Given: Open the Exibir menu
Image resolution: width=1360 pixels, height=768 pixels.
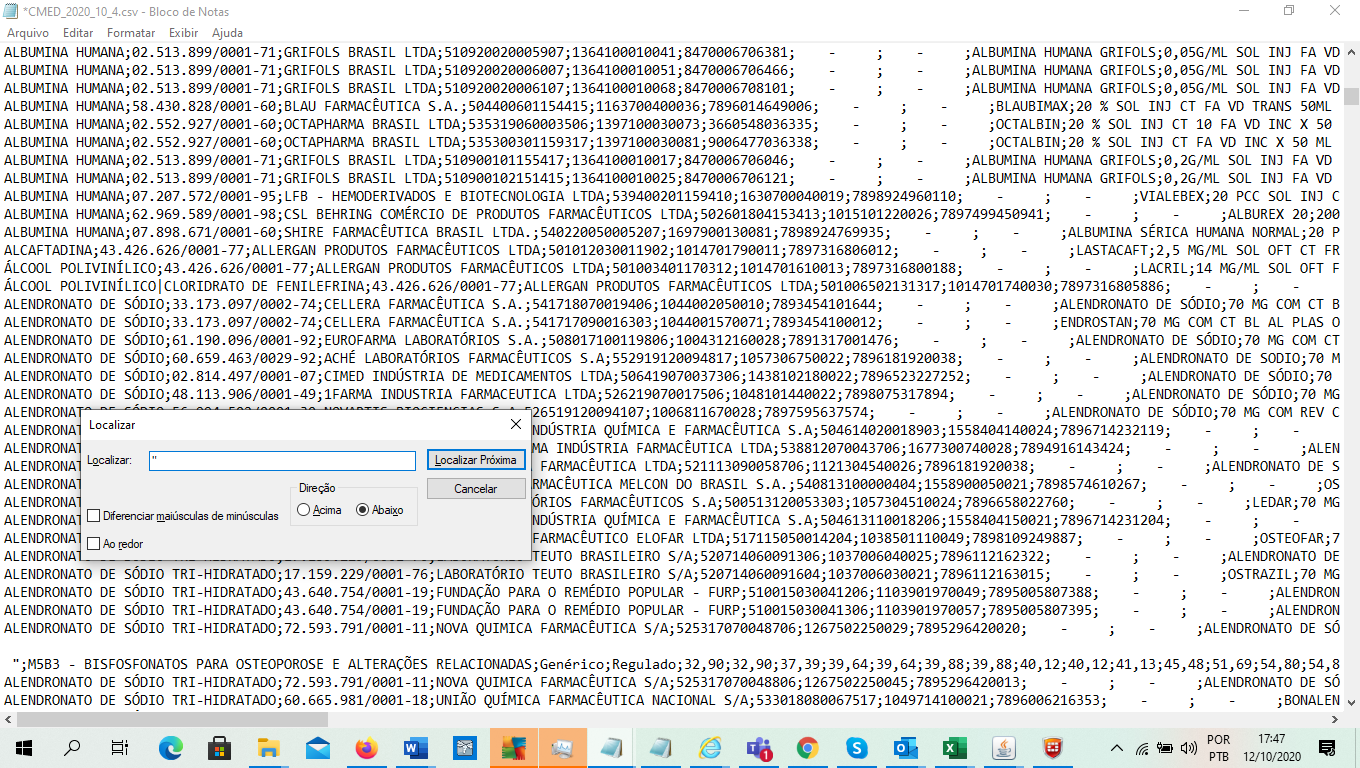Looking at the screenshot, I should pos(184,33).
